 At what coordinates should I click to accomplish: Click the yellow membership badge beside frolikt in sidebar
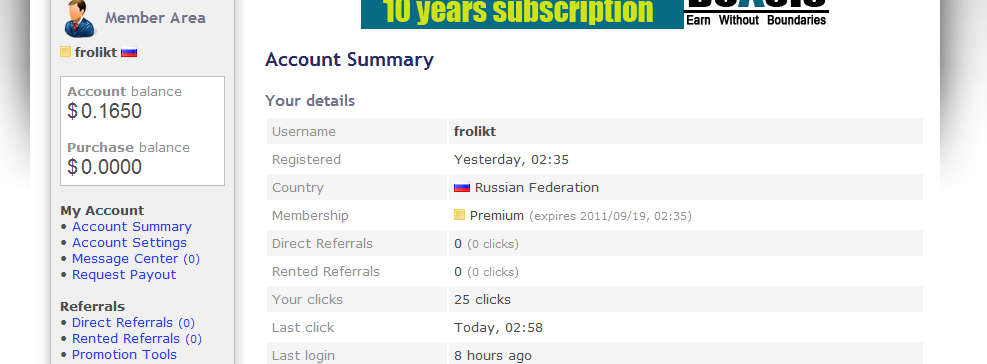tap(65, 52)
